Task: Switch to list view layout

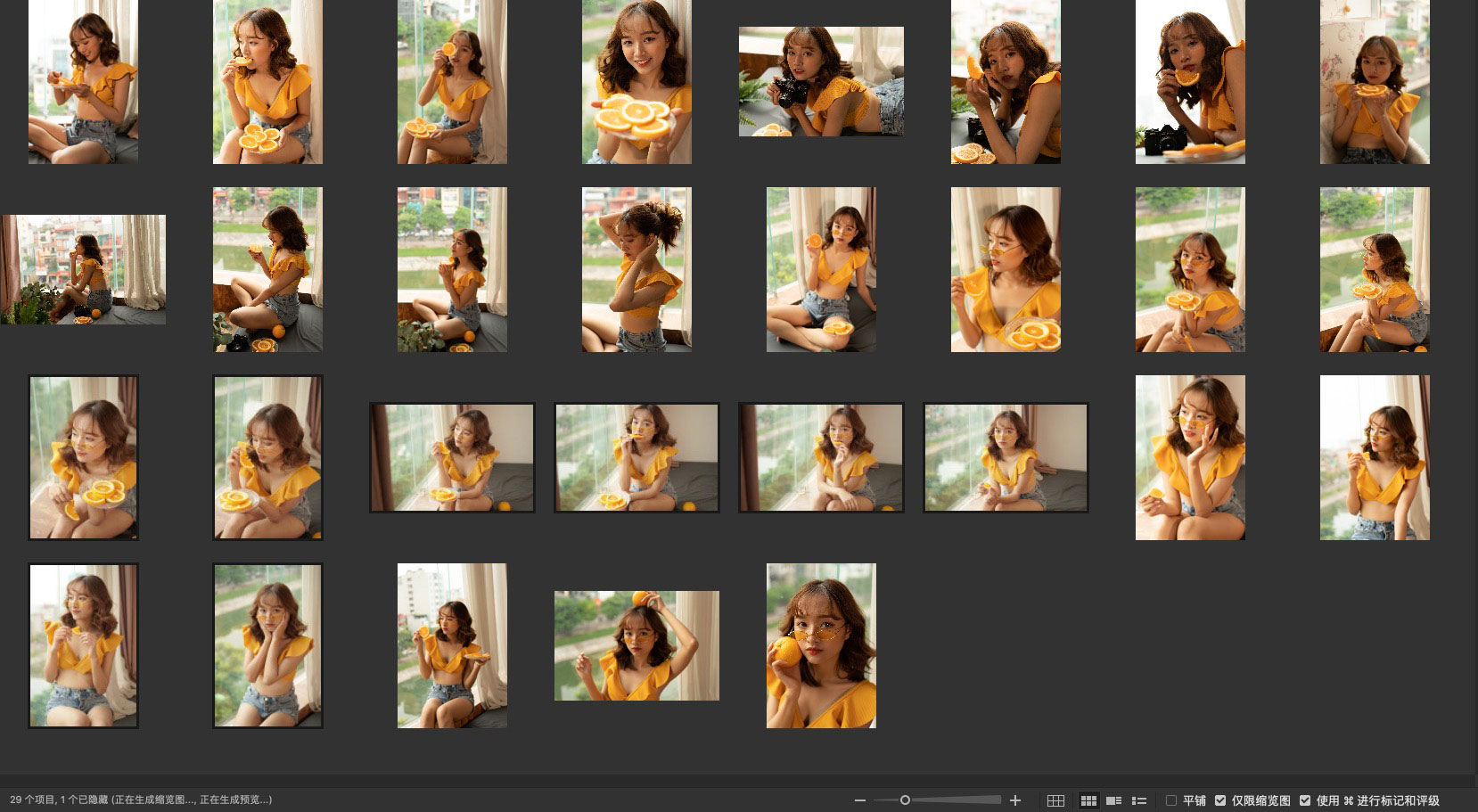Action: click(1138, 800)
